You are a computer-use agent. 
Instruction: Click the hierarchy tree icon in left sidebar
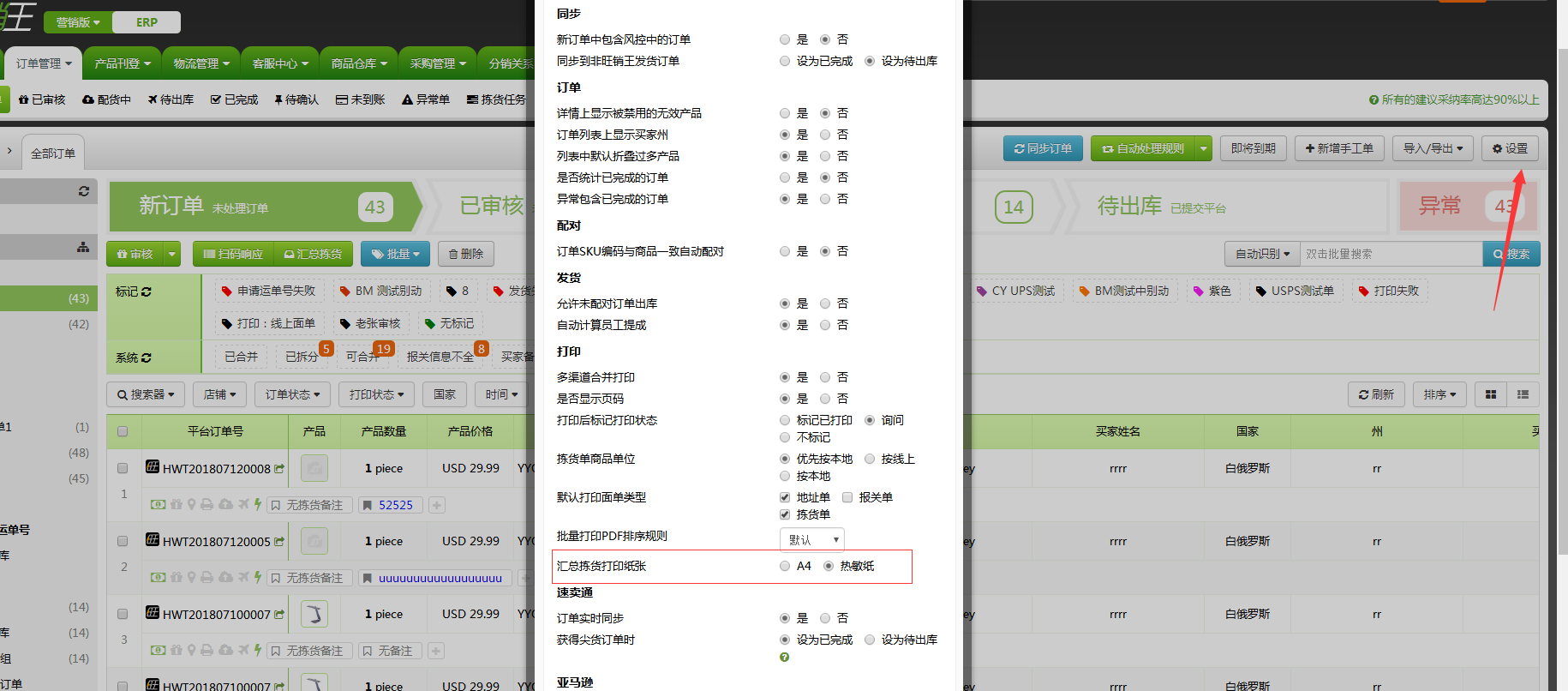pos(83,247)
